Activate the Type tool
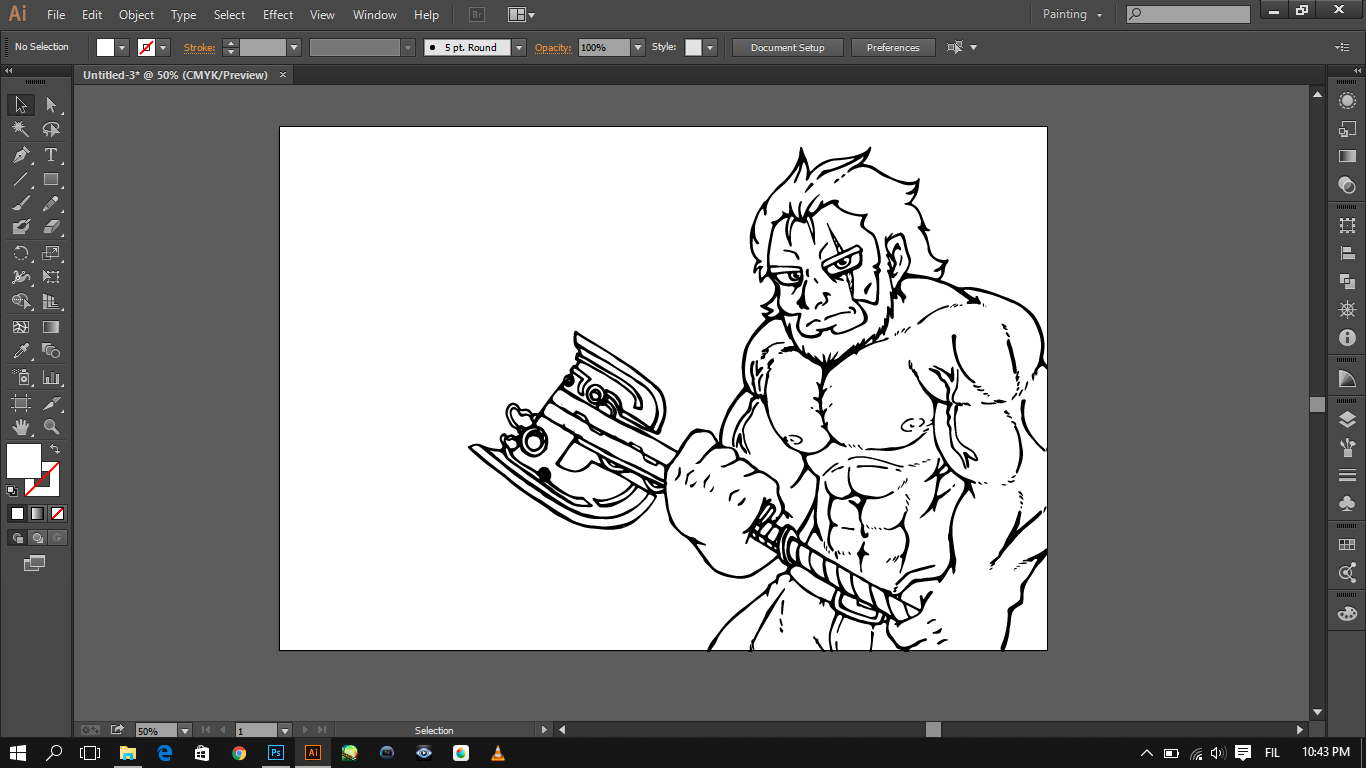 tap(51, 155)
